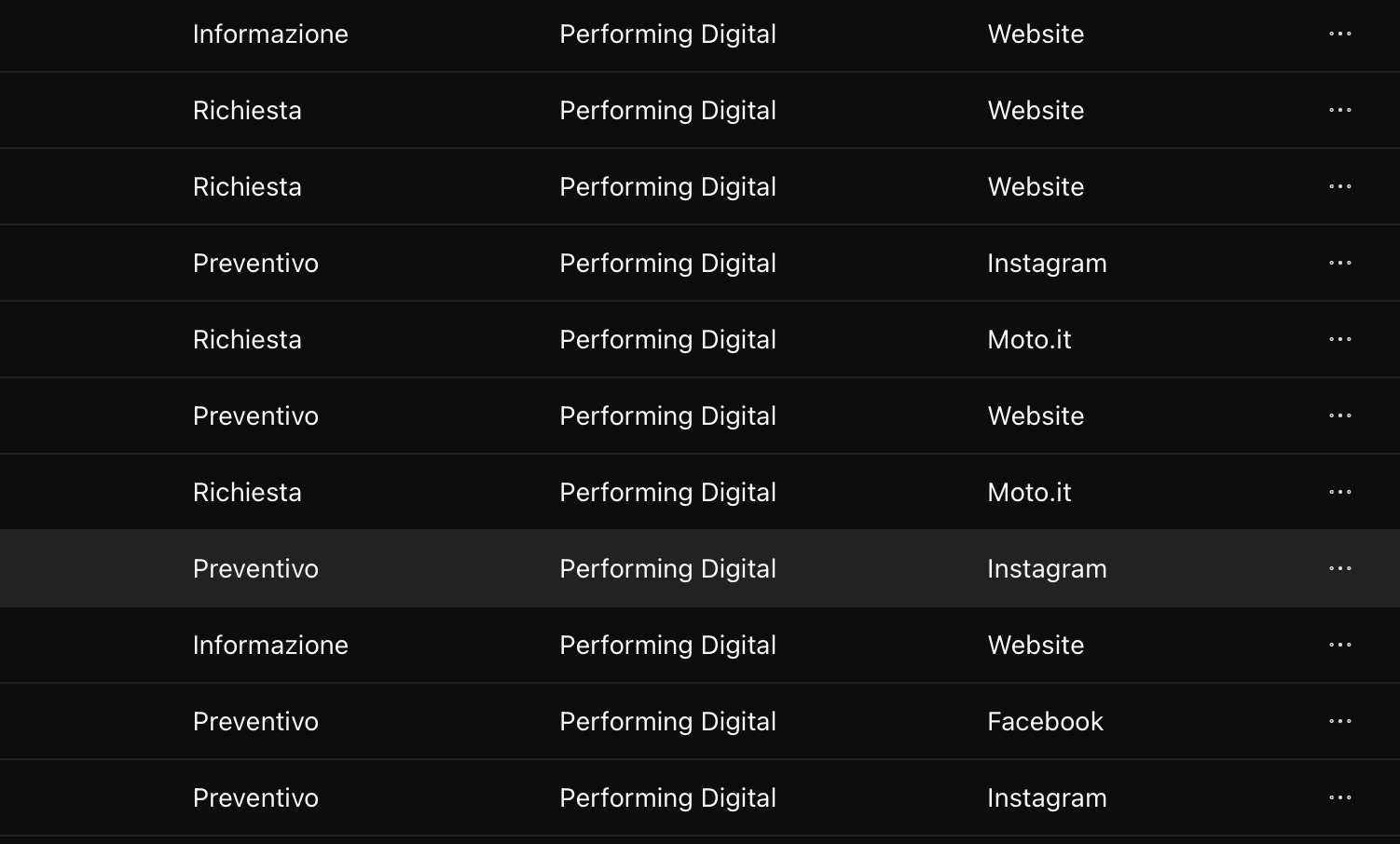The width and height of the screenshot is (1400, 844).
Task: Click ellipsis on the topmost Informazione row
Action: [x=1339, y=34]
